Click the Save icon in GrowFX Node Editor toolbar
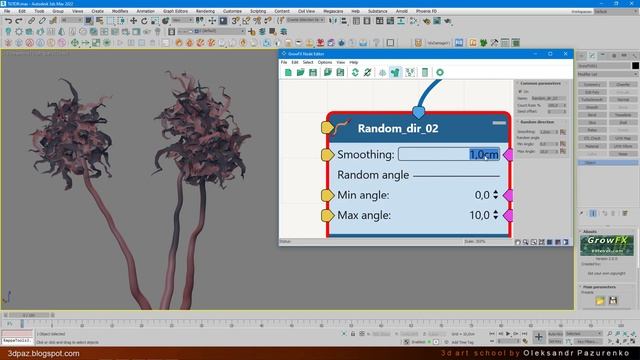The height and width of the screenshot is (360, 640). pos(313,72)
